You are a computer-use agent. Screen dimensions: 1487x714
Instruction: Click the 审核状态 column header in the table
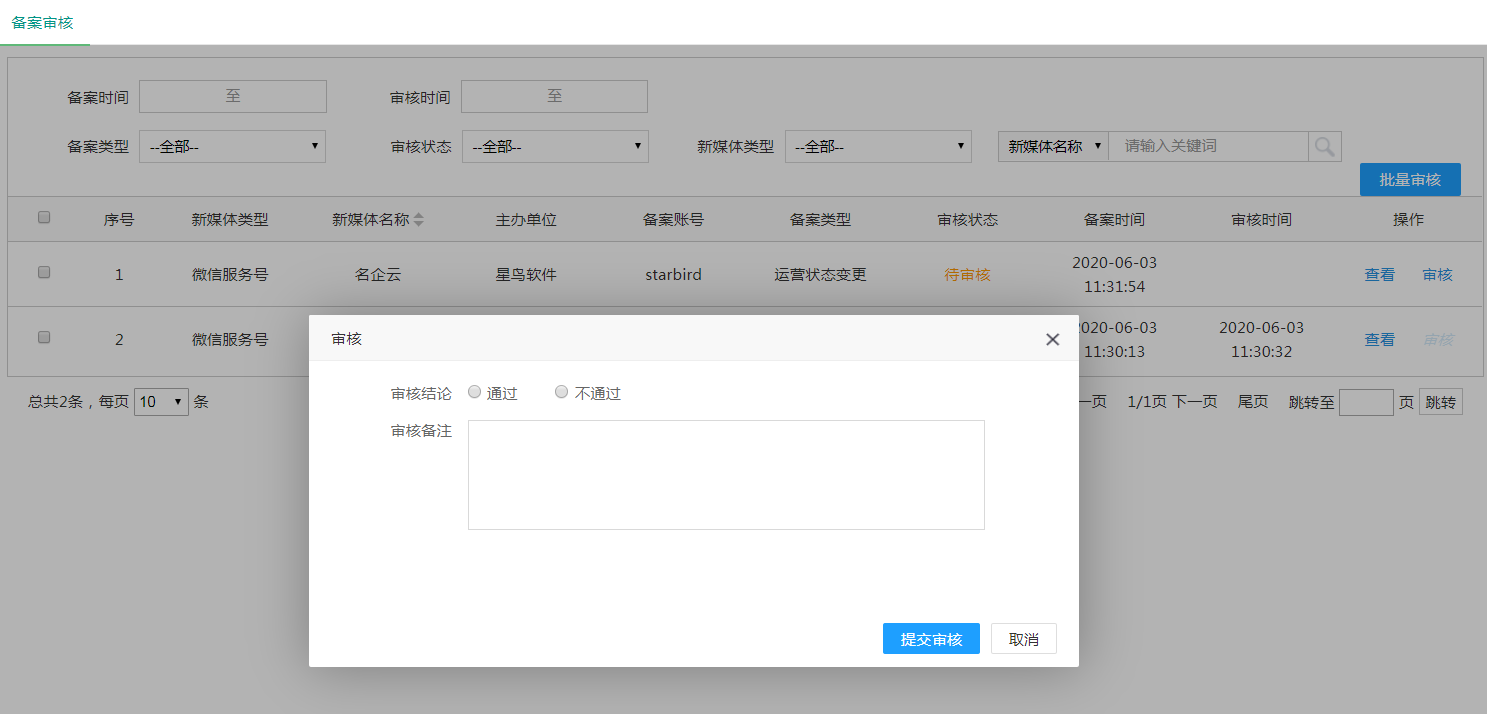point(967,220)
